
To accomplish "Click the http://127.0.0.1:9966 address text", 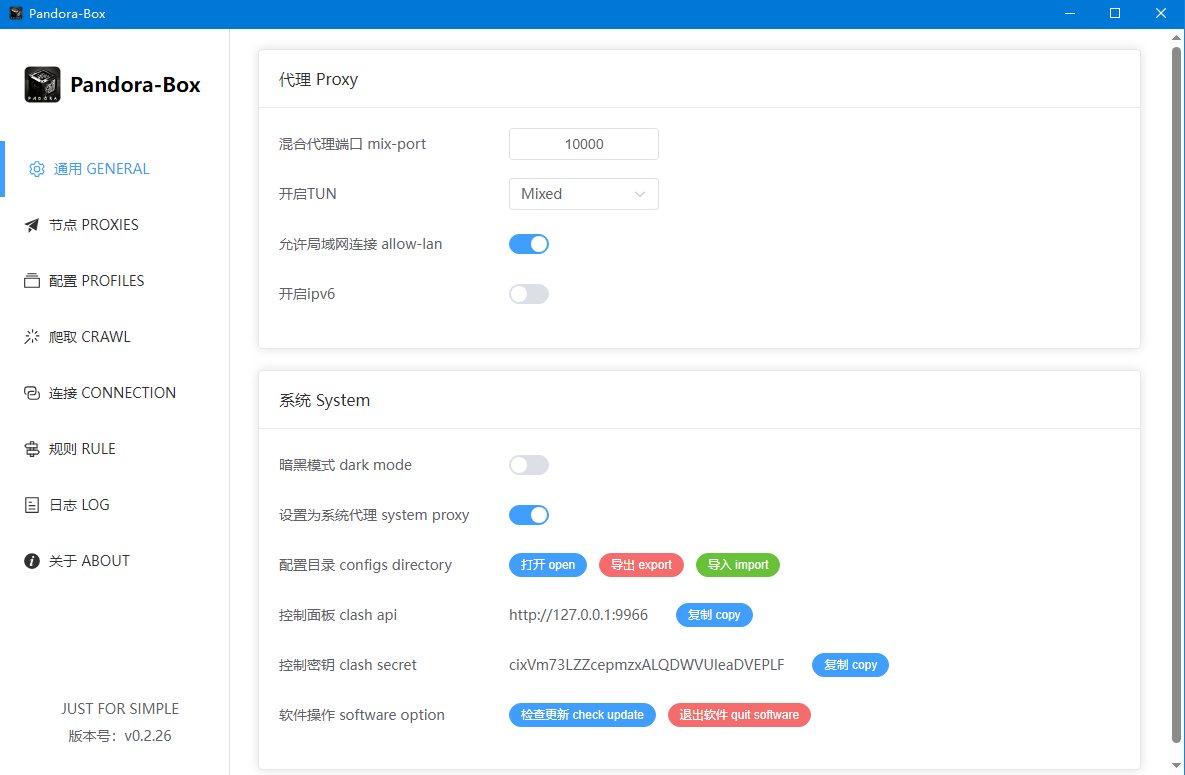I will pyautogui.click(x=578, y=615).
